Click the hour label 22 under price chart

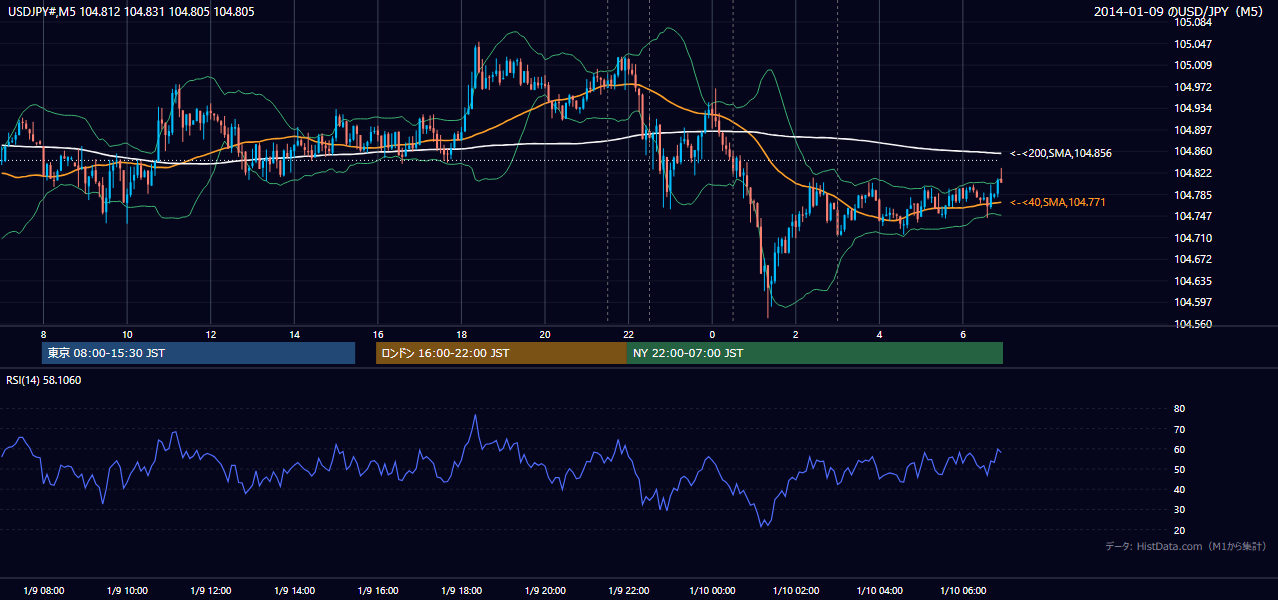tap(628, 334)
